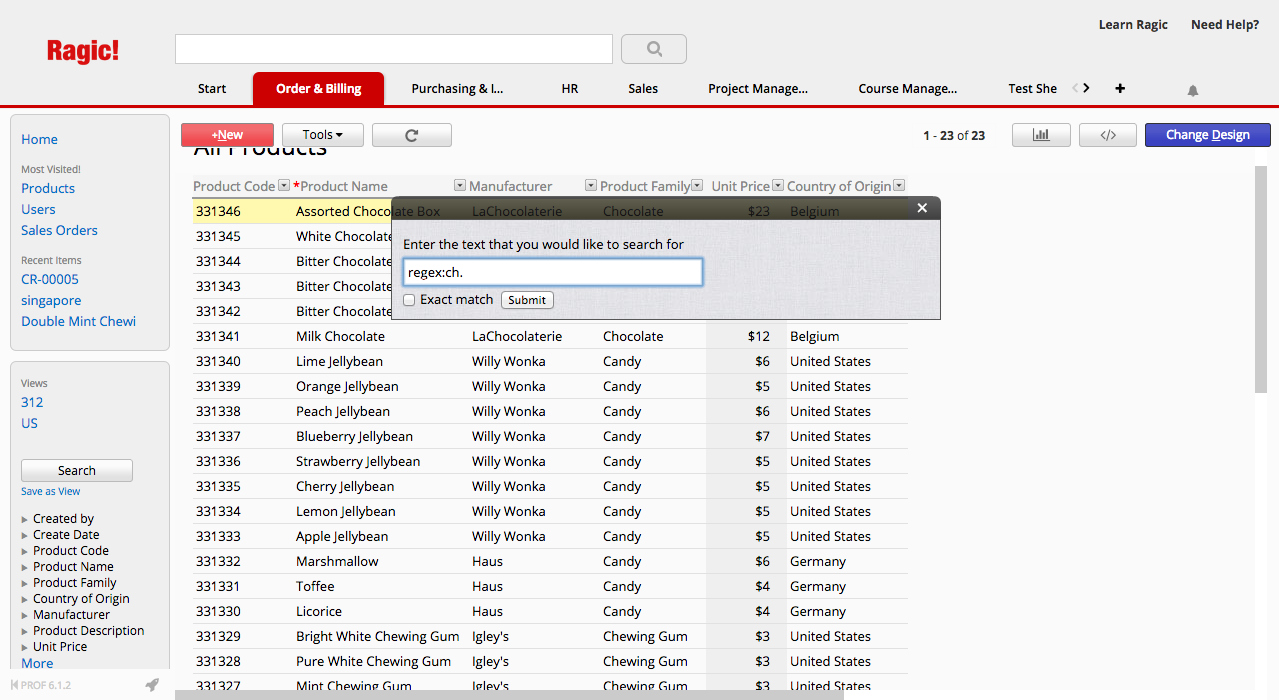Click the regex search text field
This screenshot has height=700, width=1279.
point(553,272)
